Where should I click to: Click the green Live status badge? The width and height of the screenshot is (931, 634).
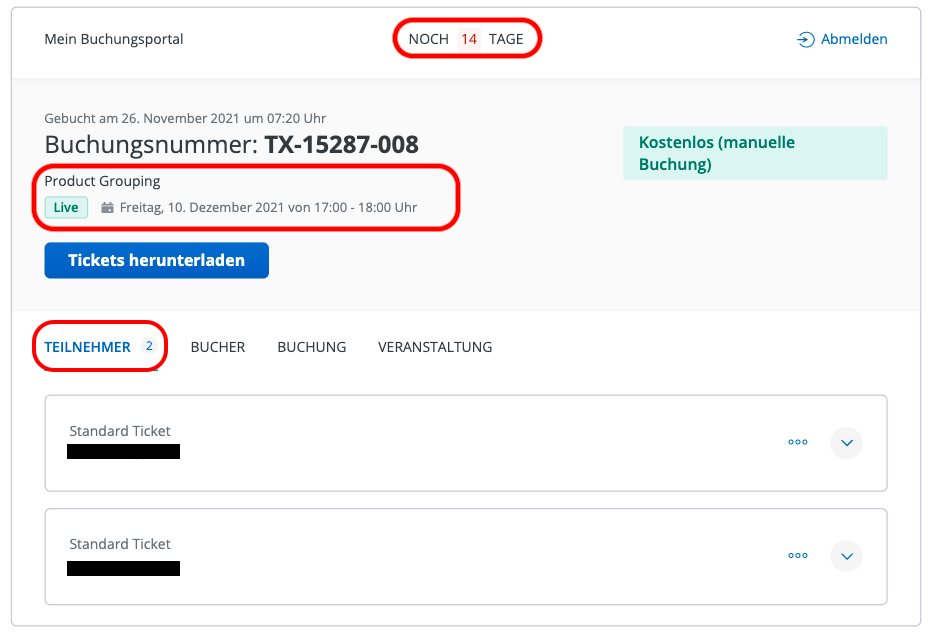click(66, 208)
